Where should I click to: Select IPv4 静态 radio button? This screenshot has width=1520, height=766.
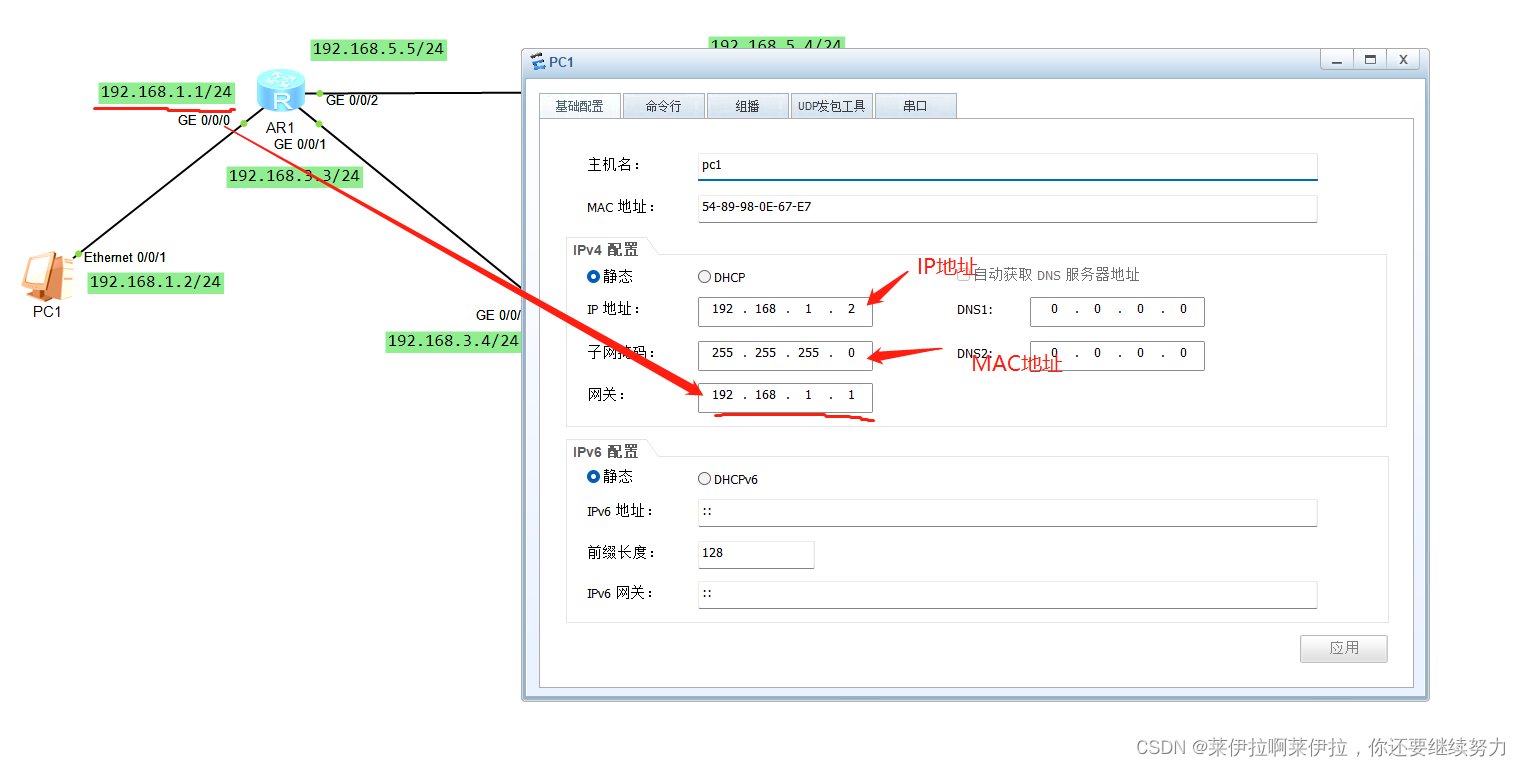tap(594, 277)
